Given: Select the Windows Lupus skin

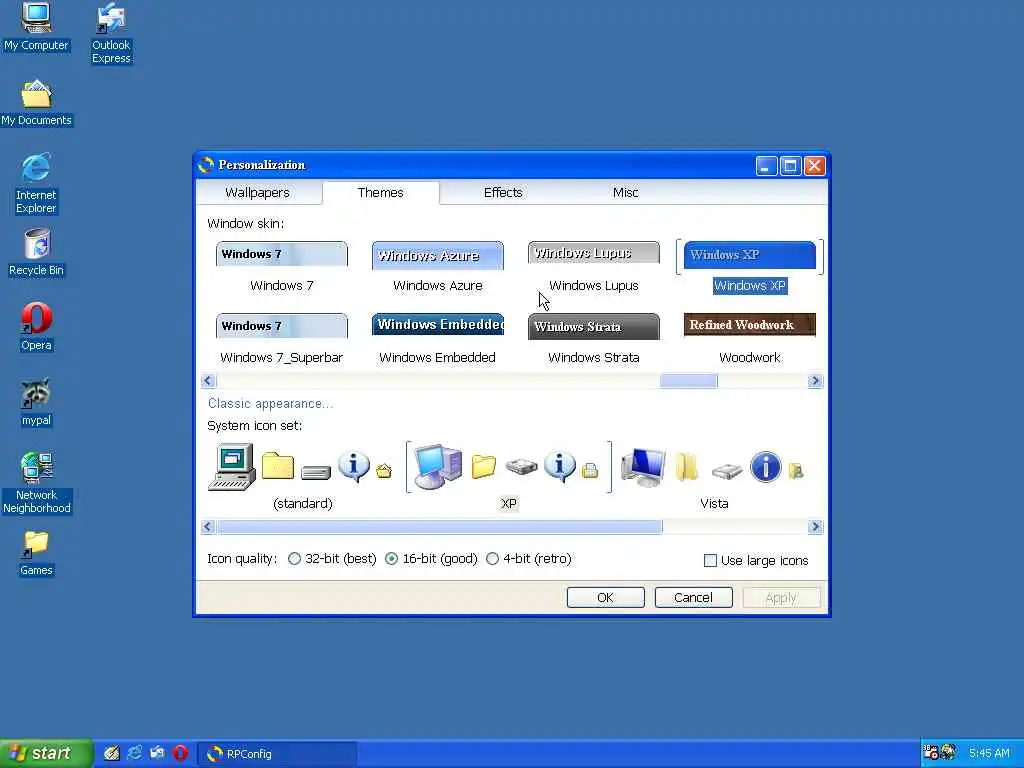Looking at the screenshot, I should click(x=594, y=267).
